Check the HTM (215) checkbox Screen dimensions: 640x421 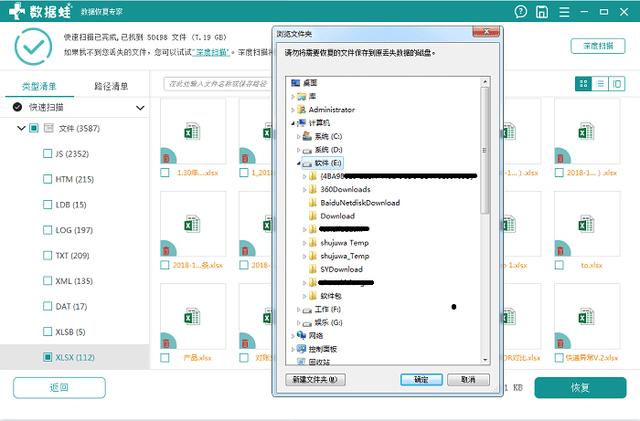(47, 179)
